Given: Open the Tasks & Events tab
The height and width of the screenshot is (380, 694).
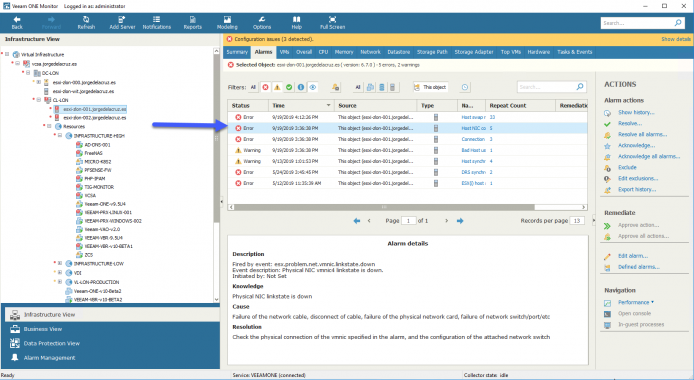Looking at the screenshot, I should pos(574,52).
